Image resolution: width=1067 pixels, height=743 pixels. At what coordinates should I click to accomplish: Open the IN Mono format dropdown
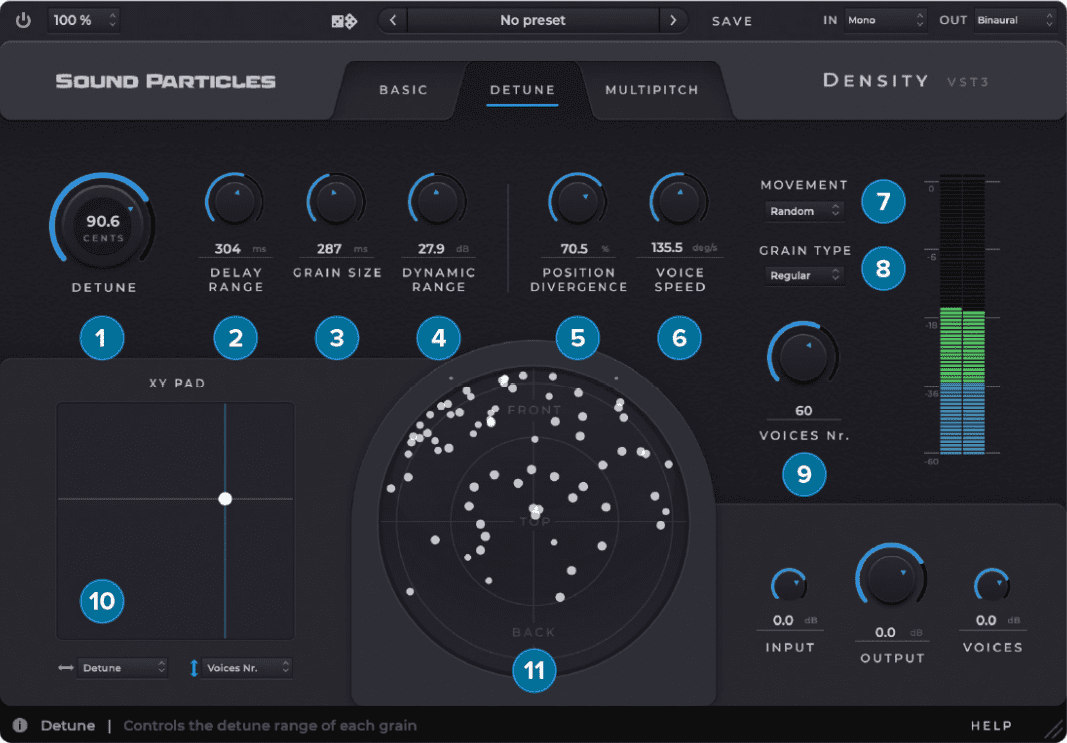pyautogui.click(x=885, y=20)
